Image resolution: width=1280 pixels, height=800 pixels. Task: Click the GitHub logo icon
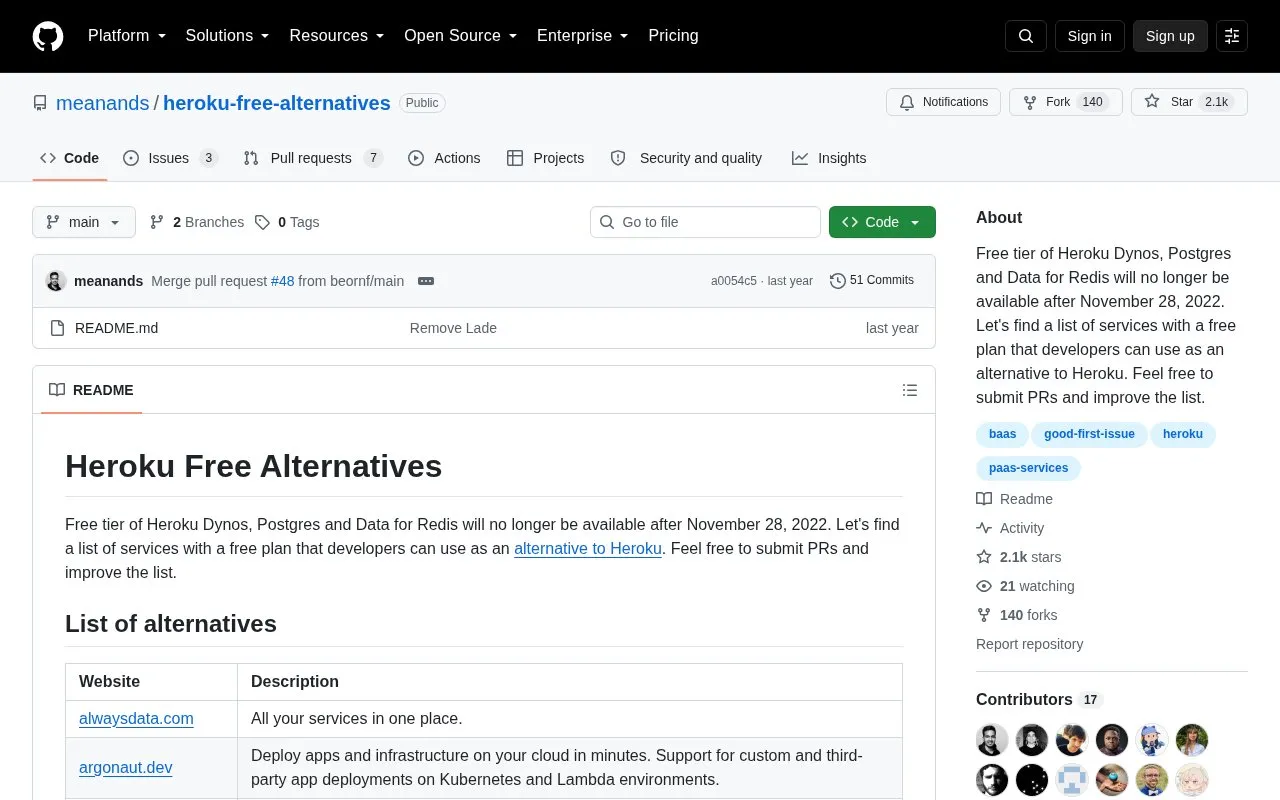[48, 36]
